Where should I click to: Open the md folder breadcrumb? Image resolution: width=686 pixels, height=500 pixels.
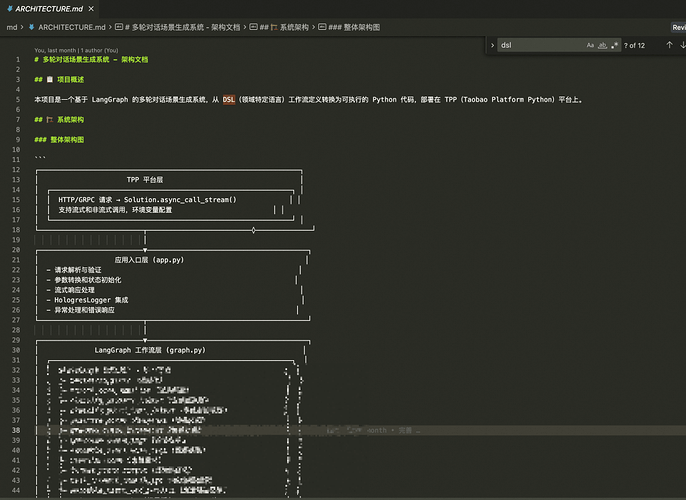(11, 27)
